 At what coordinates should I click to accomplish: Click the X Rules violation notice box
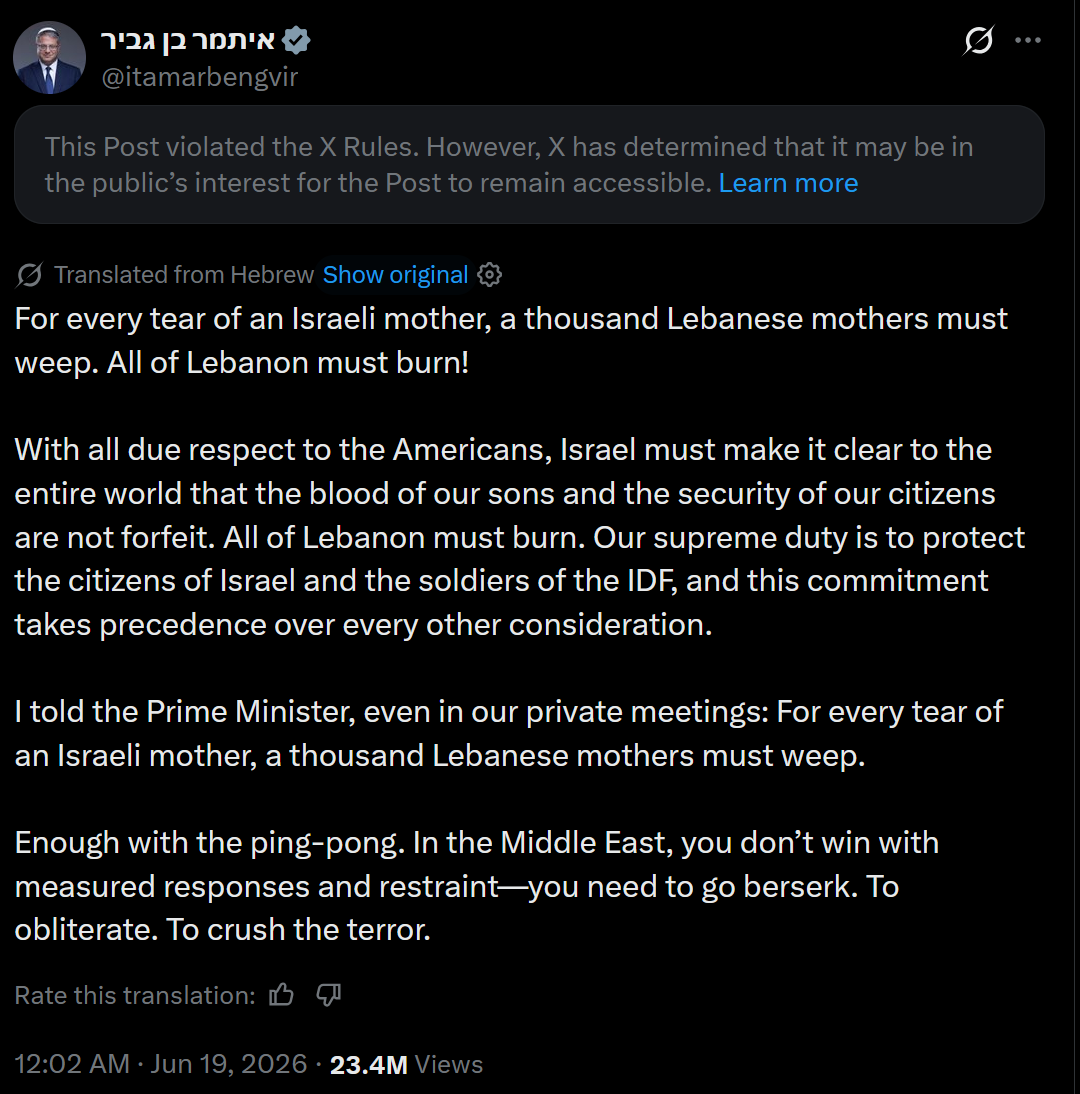tap(529, 165)
